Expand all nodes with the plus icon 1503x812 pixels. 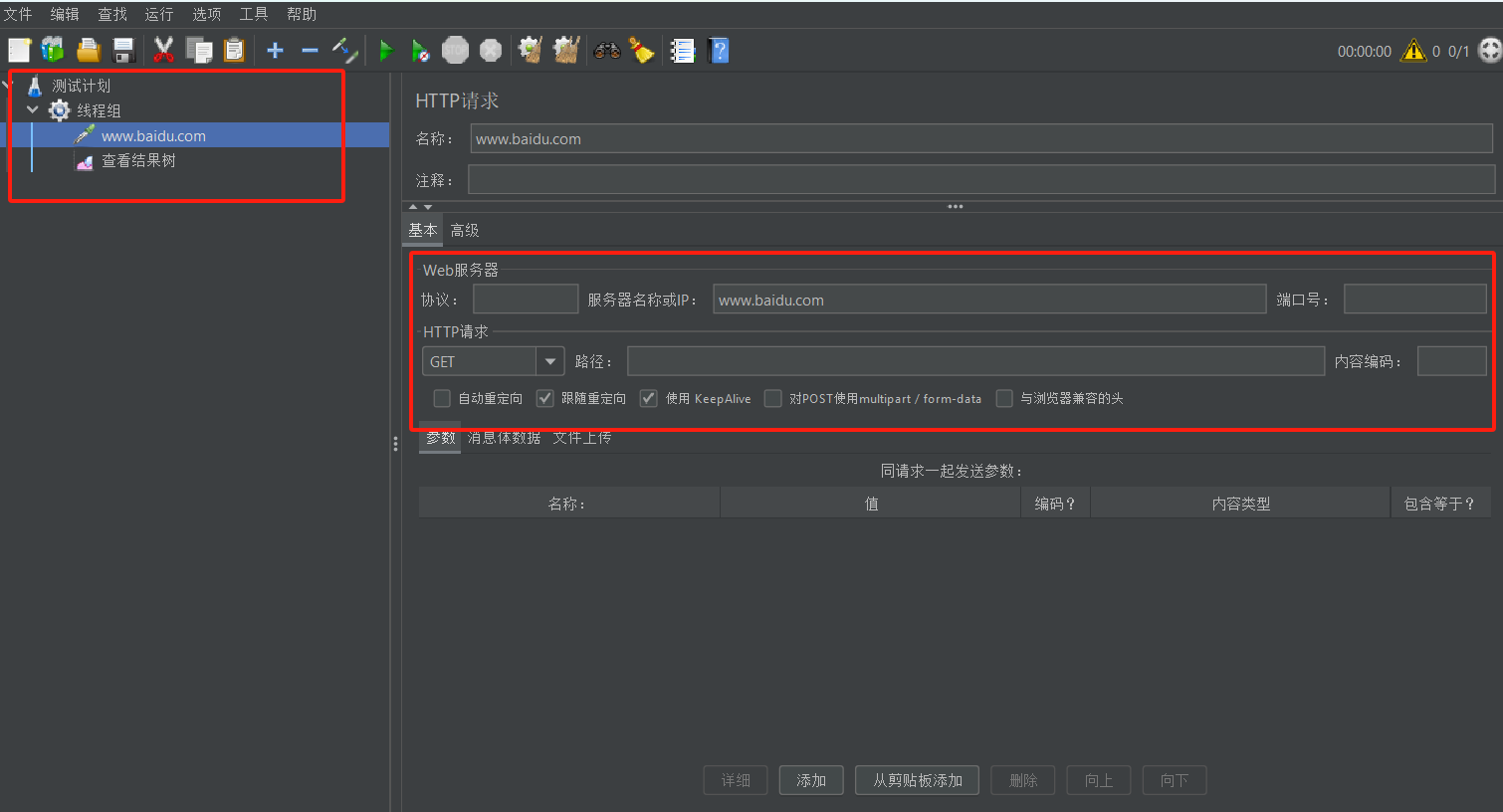pos(276,50)
